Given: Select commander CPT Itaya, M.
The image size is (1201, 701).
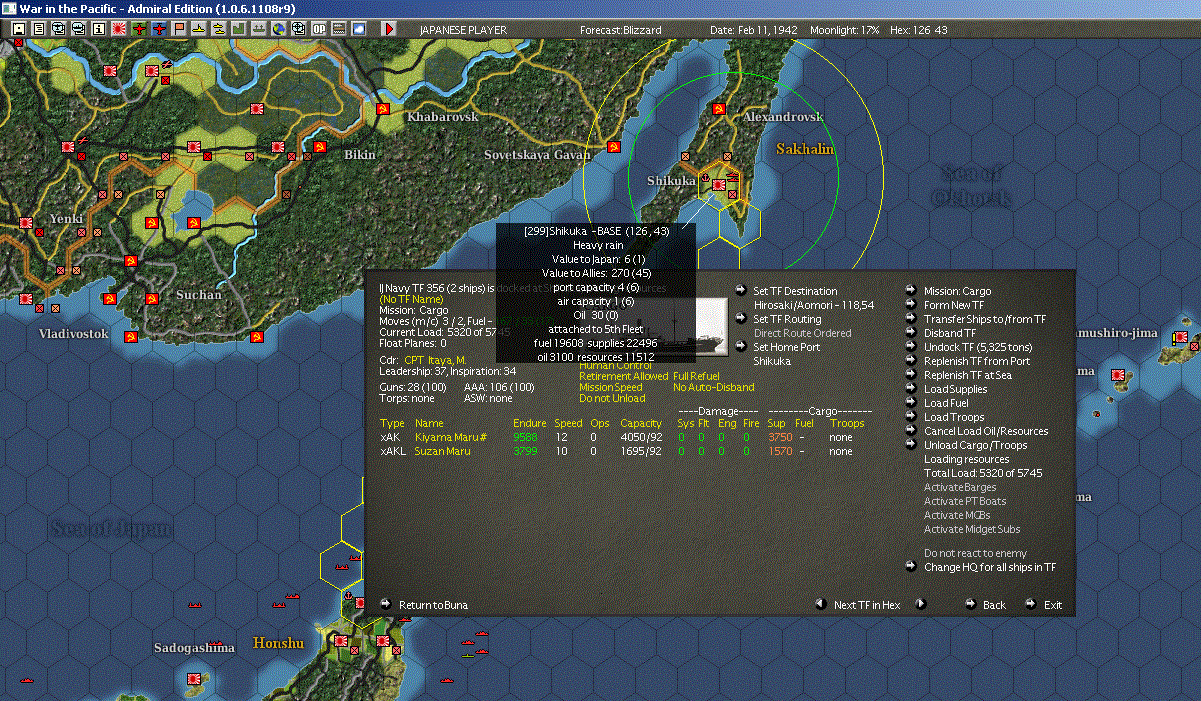Looking at the screenshot, I should [435, 359].
